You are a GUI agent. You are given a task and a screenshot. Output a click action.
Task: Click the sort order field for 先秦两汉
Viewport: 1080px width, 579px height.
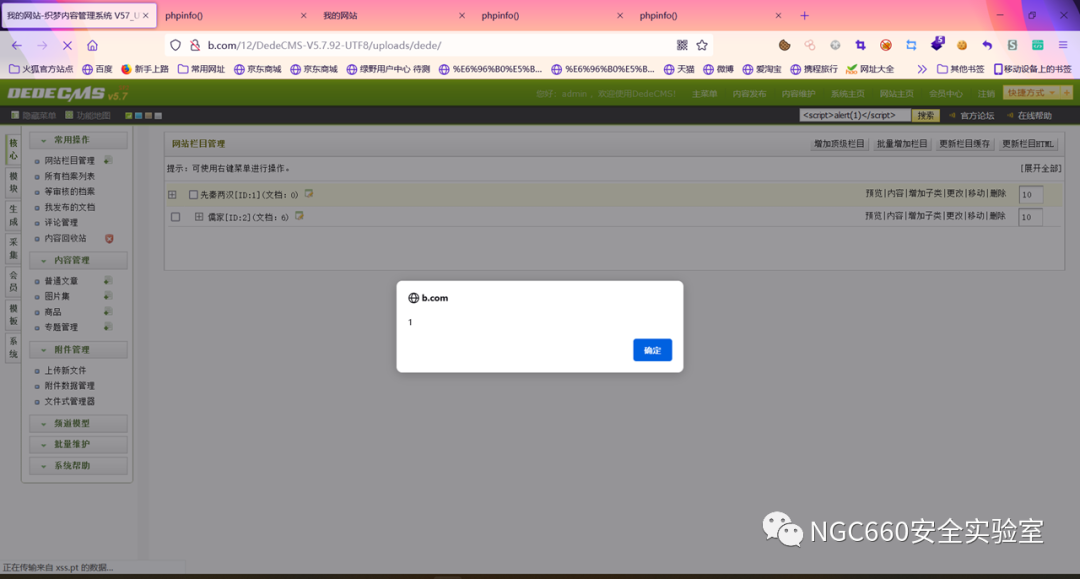click(x=1030, y=195)
